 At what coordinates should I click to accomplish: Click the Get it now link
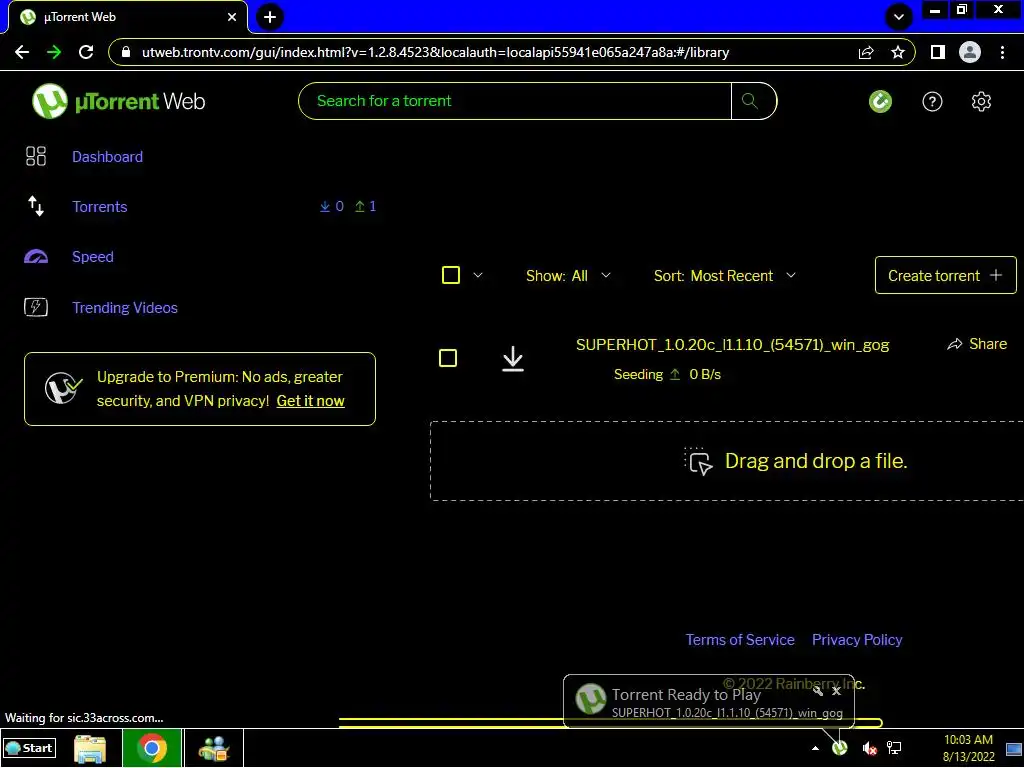[310, 401]
